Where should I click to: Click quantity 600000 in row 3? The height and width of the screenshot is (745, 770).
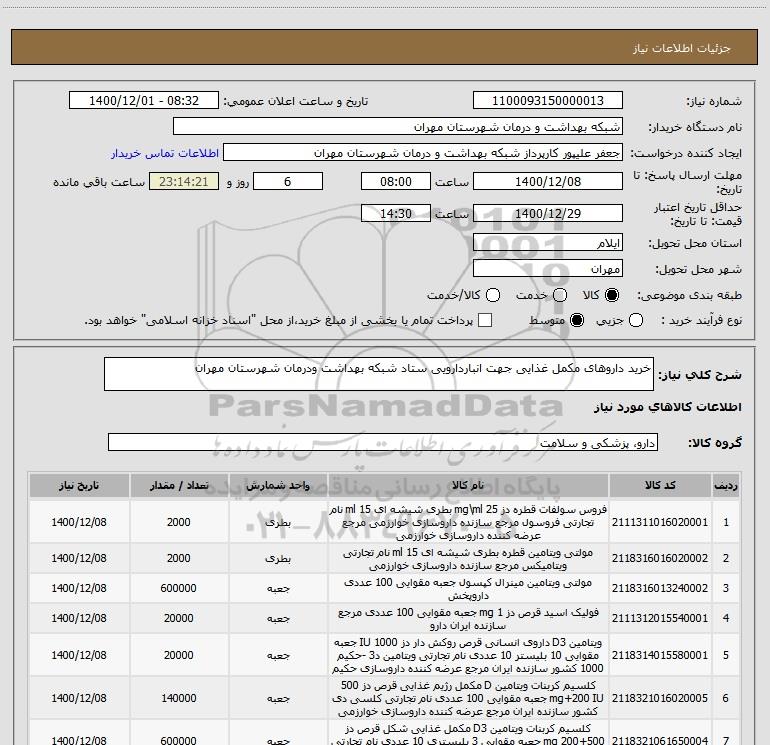[x=179, y=588]
